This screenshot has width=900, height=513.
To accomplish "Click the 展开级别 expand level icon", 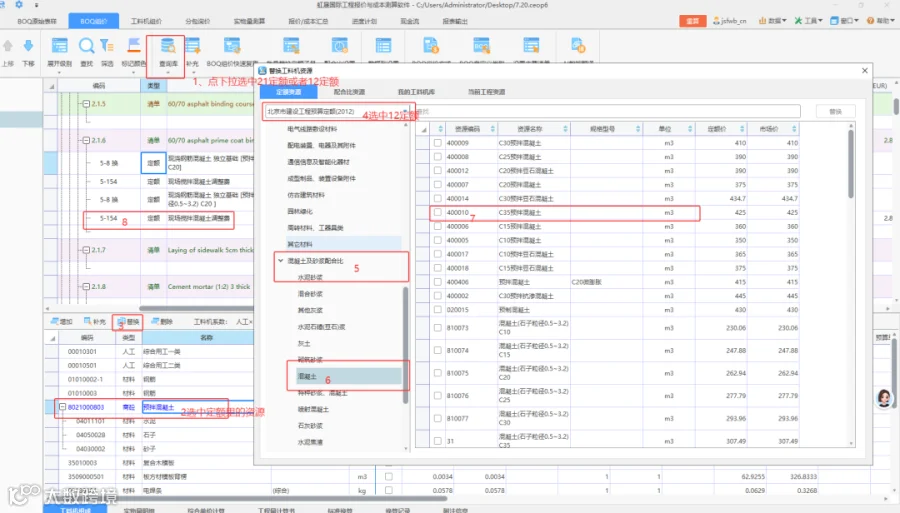I will (60, 46).
